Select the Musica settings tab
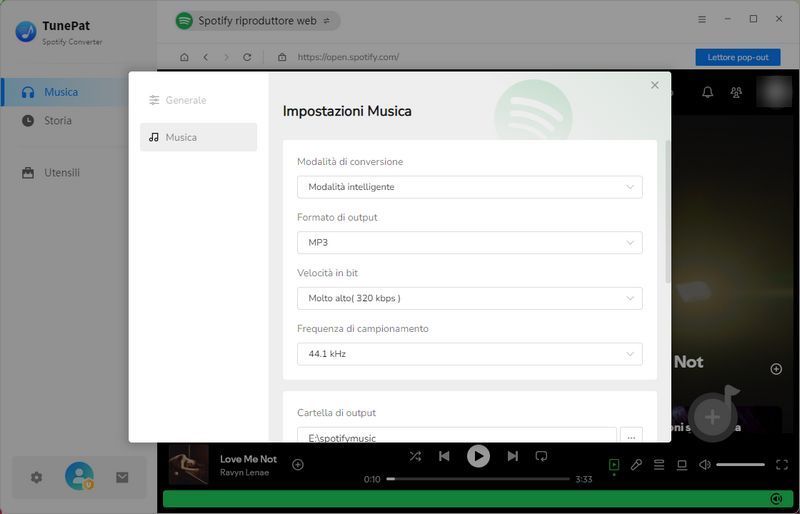800x514 pixels. pos(198,137)
